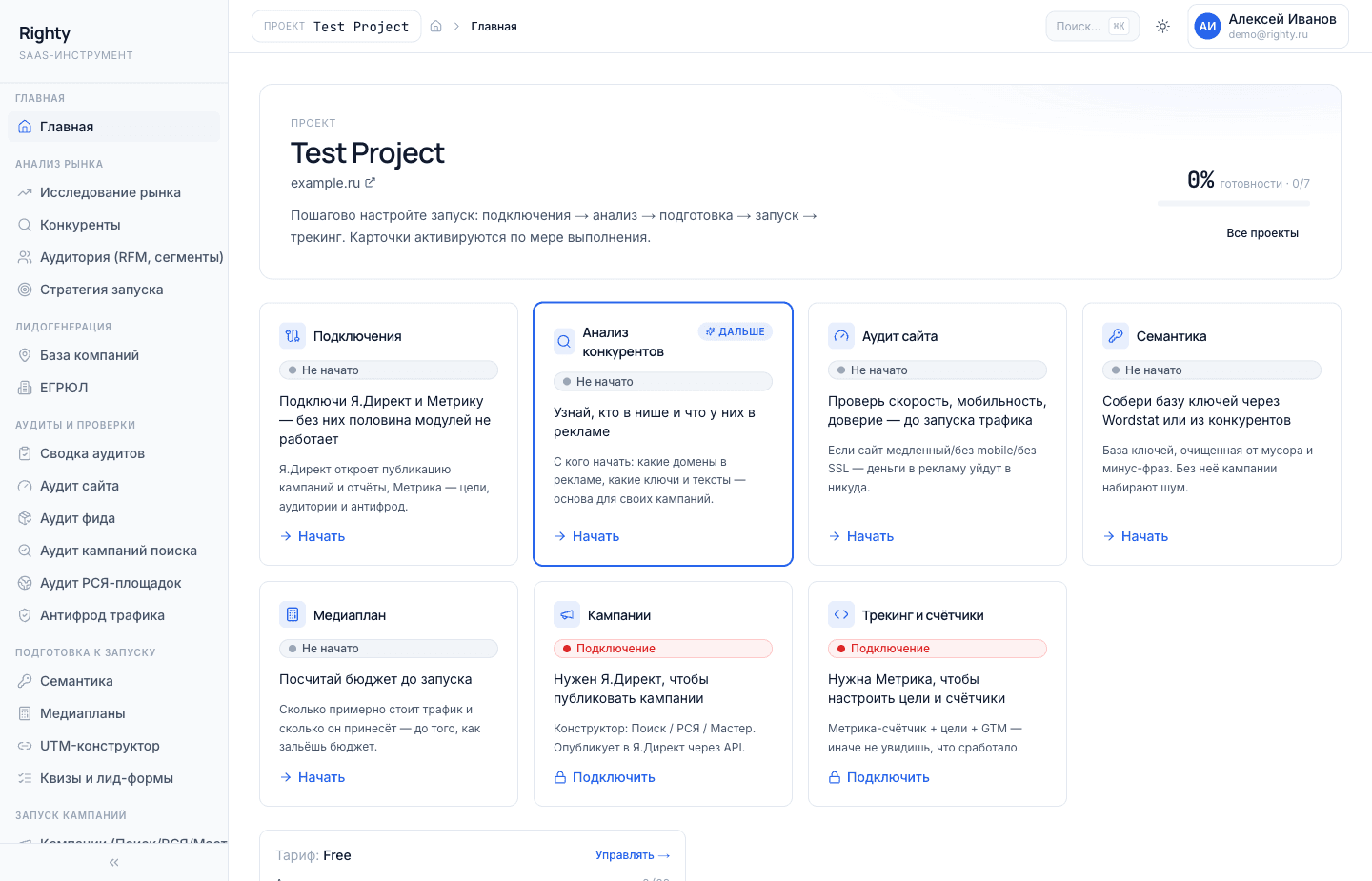The image size is (1372, 881).
Task: Click the Трекинг и счётчики code icon
Action: tap(841, 614)
